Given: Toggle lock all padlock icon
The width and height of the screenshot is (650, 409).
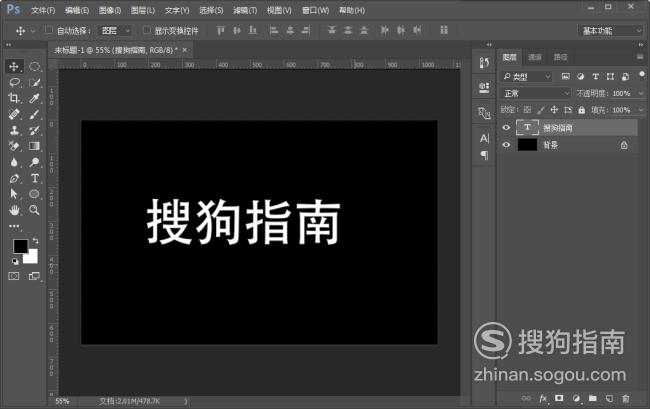Looking at the screenshot, I should (x=582, y=110).
